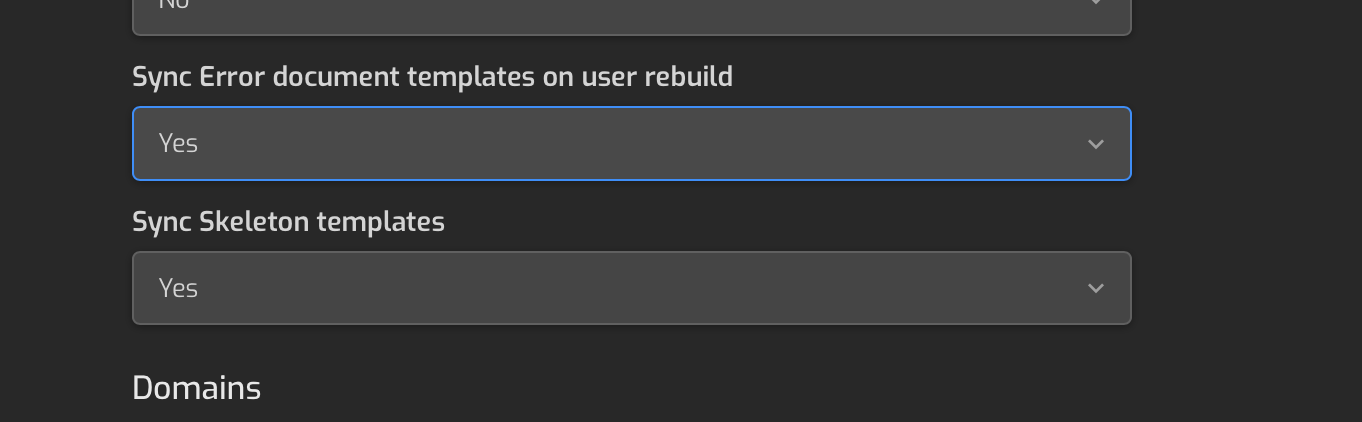Image resolution: width=1362 pixels, height=422 pixels.
Task: Change Sync Skeleton templates setting from Yes
Action: [x=631, y=288]
